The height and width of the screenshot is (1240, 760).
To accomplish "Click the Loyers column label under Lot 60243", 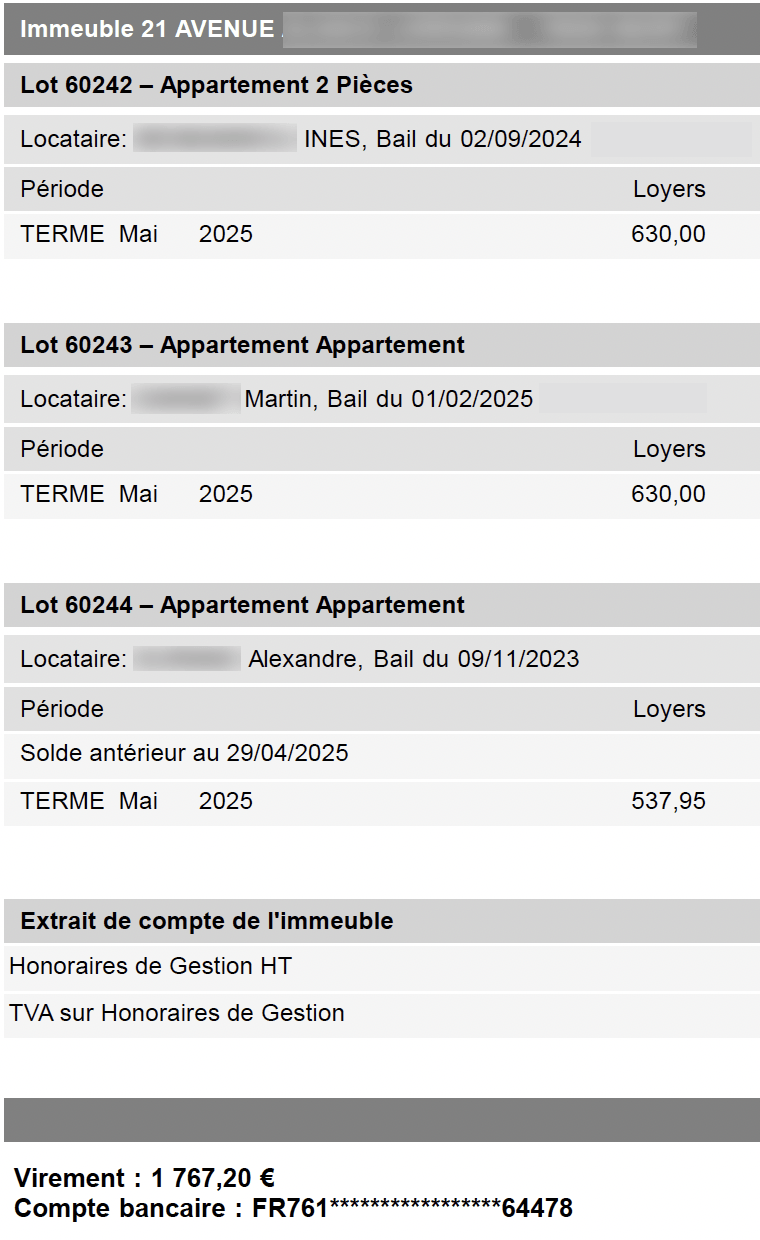I will (669, 449).
